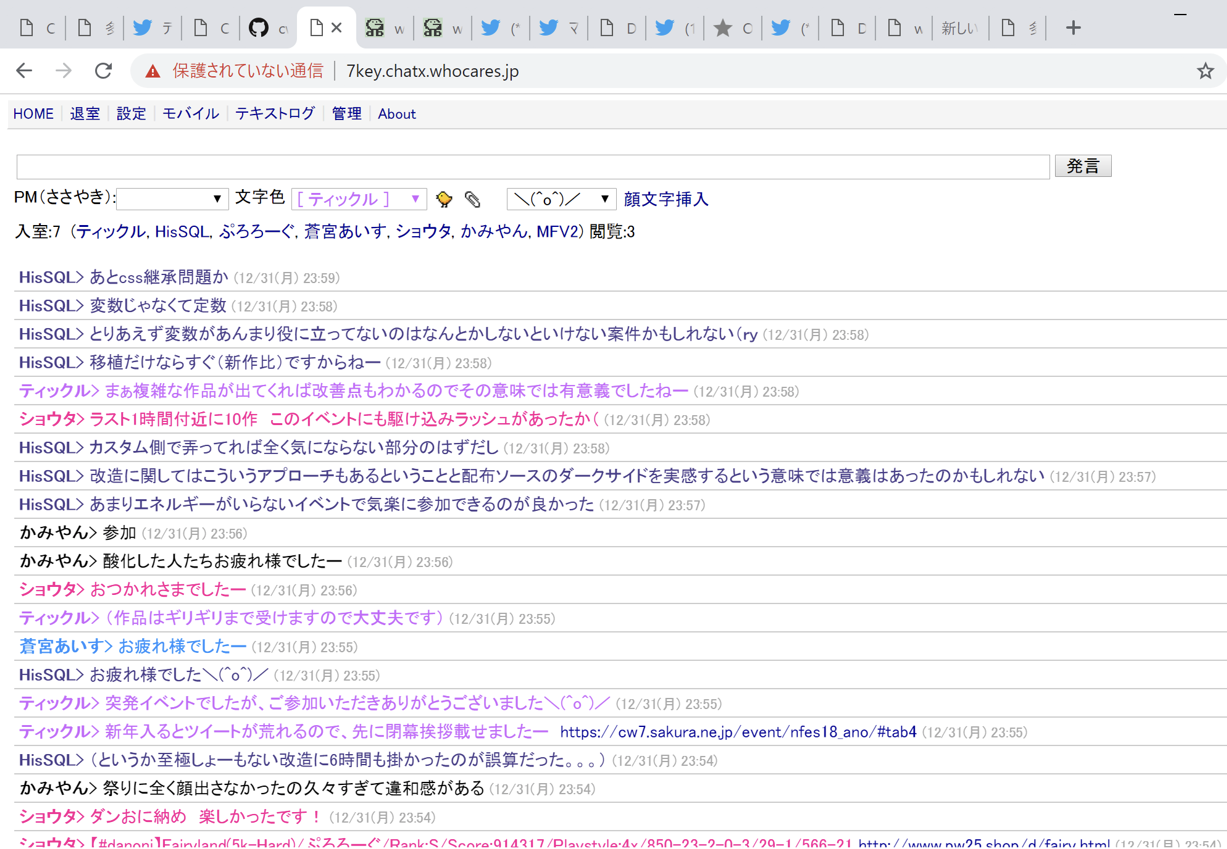Expand the 文字色 text color dropdown

(359, 199)
